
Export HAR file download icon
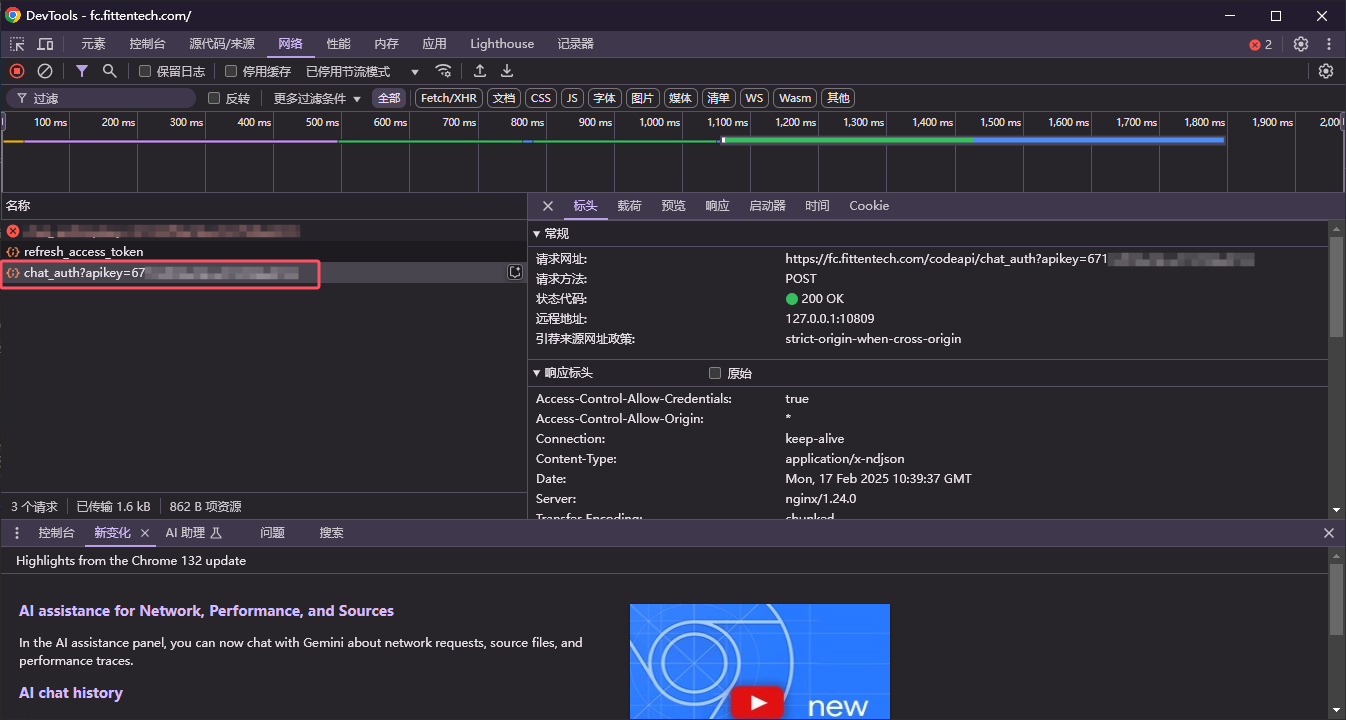coord(507,71)
